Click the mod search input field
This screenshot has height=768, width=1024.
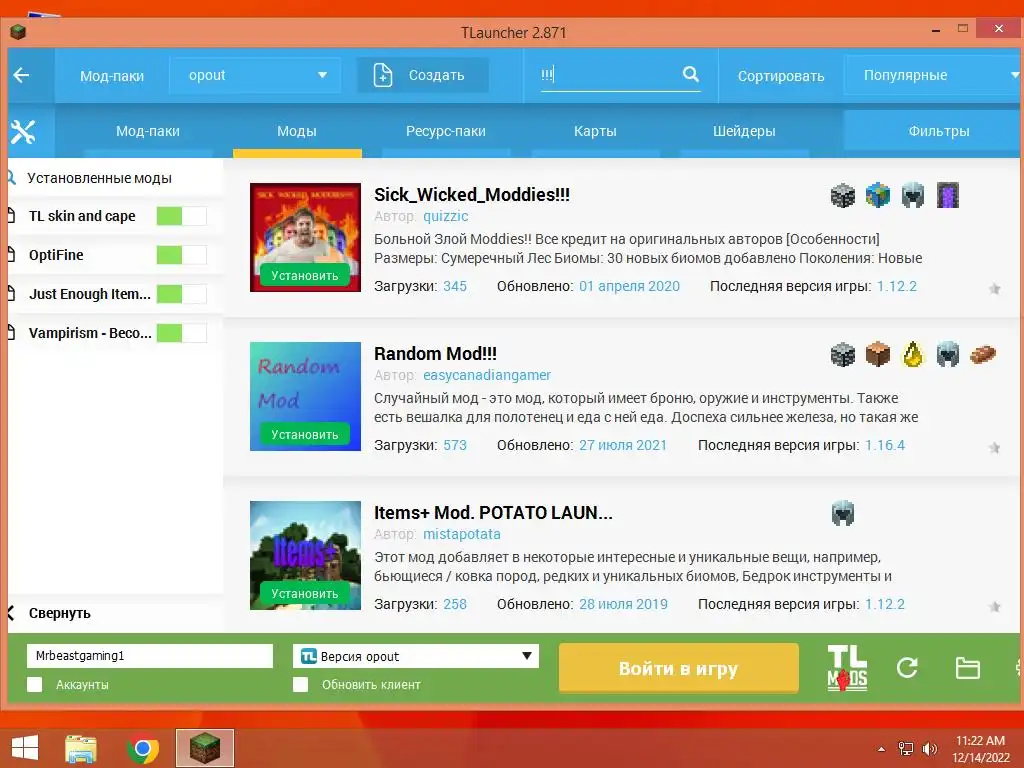(611, 74)
